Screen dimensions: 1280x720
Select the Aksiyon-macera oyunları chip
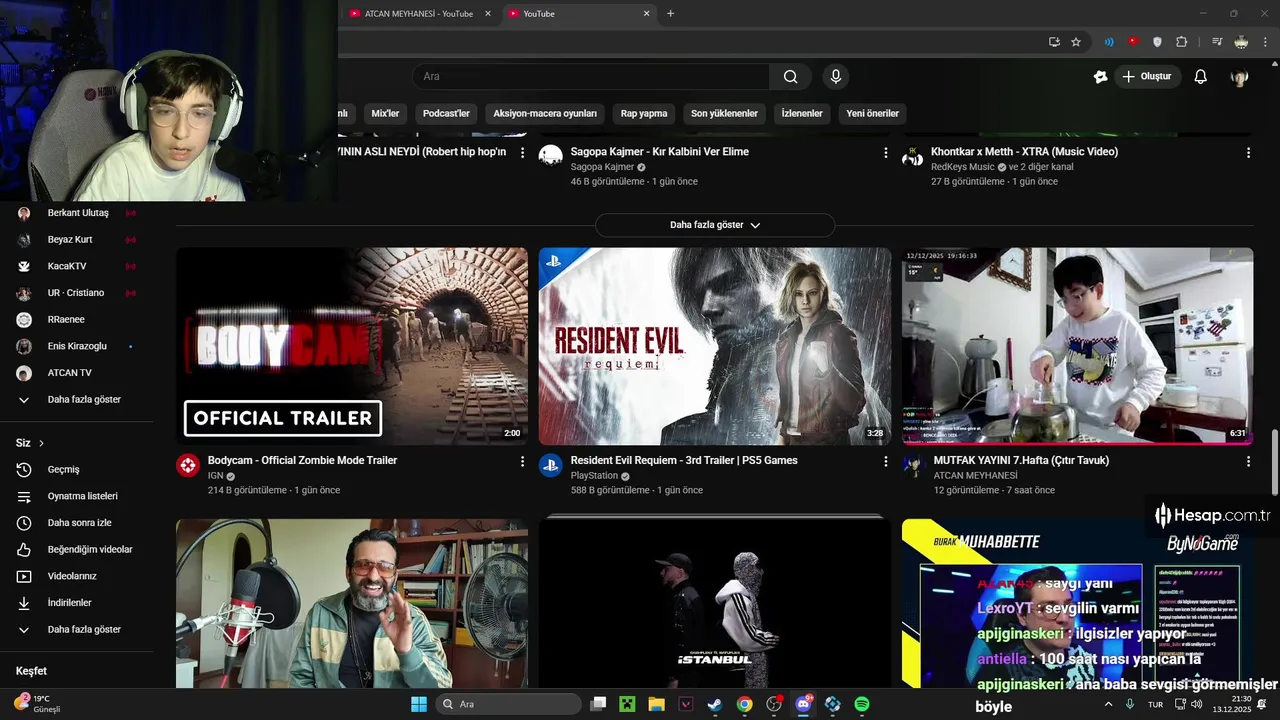pyautogui.click(x=545, y=114)
